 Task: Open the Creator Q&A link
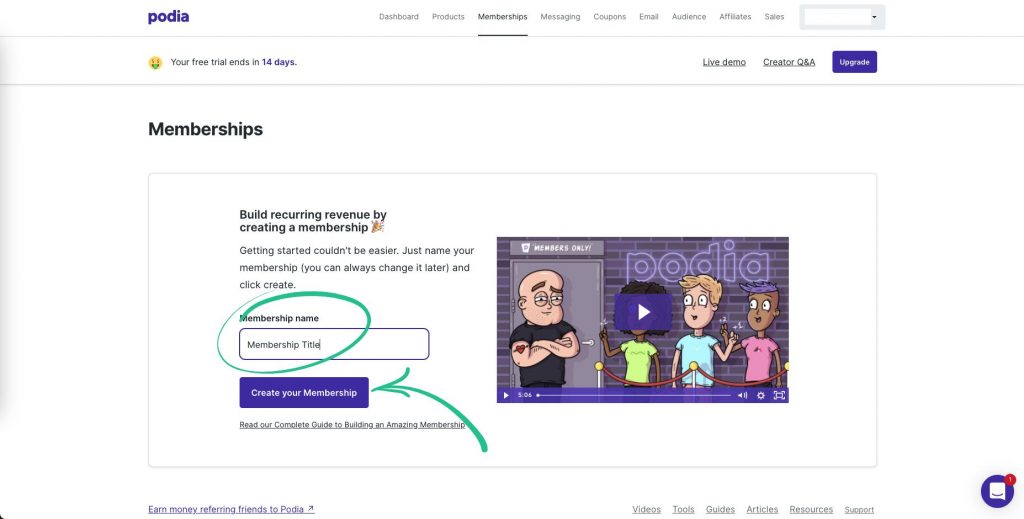pyautogui.click(x=789, y=62)
